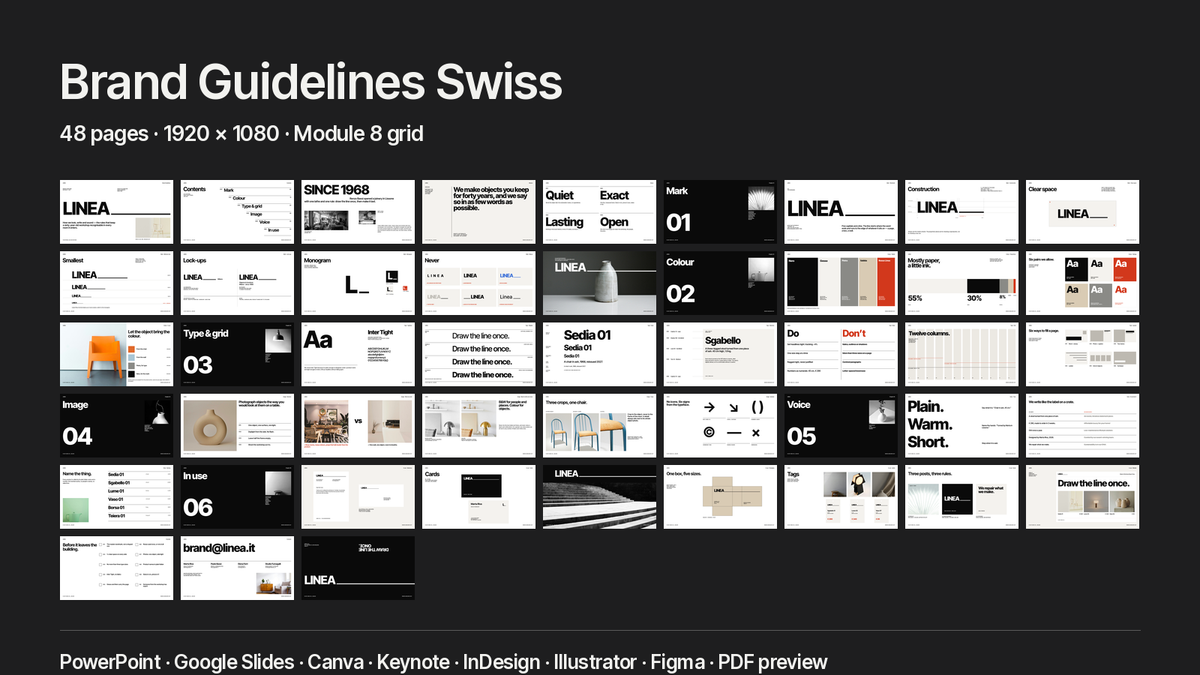The width and height of the screenshot is (1200, 675).
Task: Select the final black LINEA closing slide
Action: pos(358,567)
